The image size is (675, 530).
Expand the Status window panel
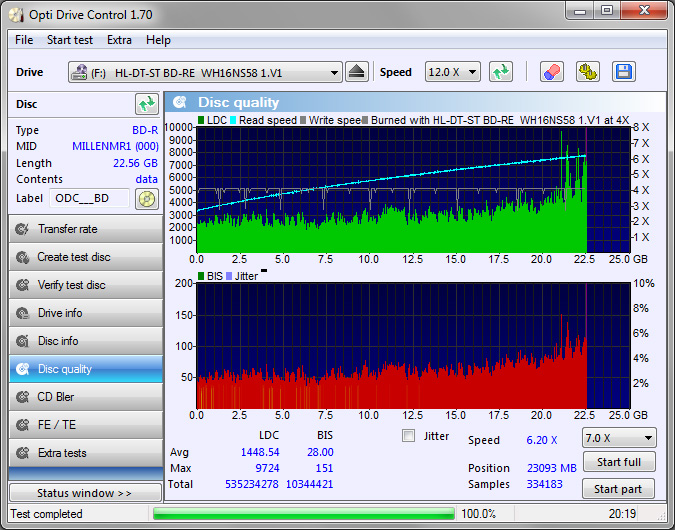click(84, 493)
